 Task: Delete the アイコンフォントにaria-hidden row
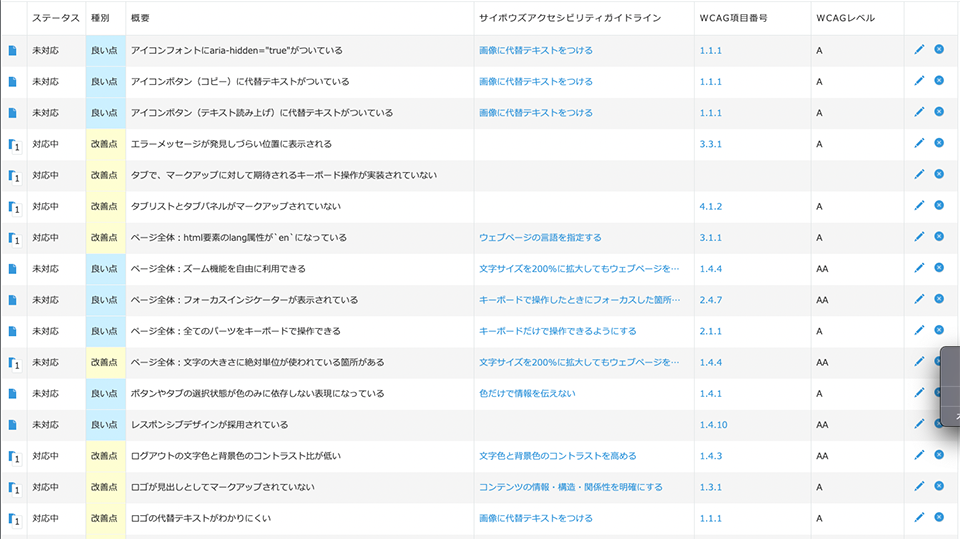[939, 49]
